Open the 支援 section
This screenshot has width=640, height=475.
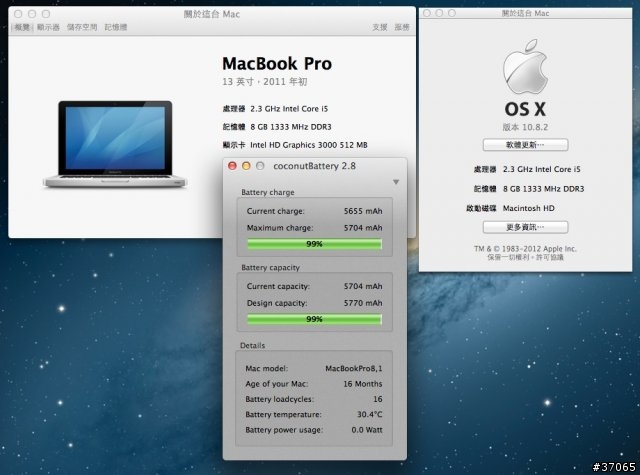[380, 27]
